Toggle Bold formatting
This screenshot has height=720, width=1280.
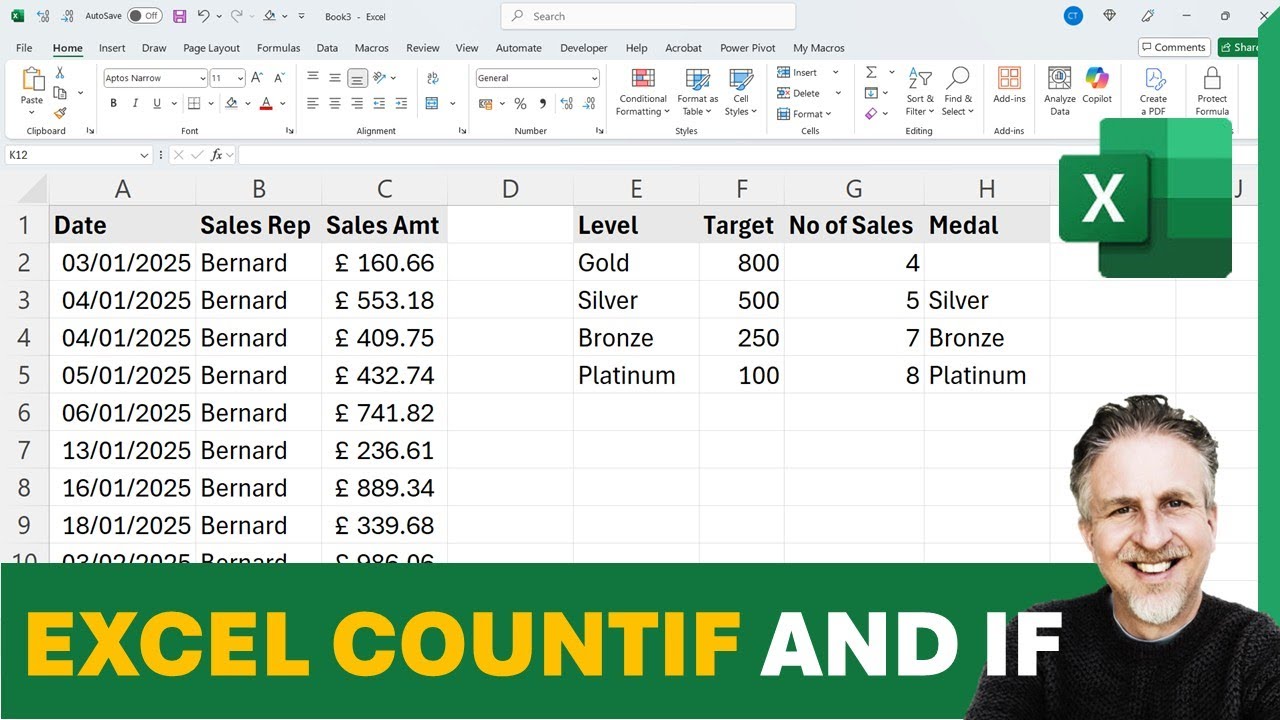tap(113, 103)
